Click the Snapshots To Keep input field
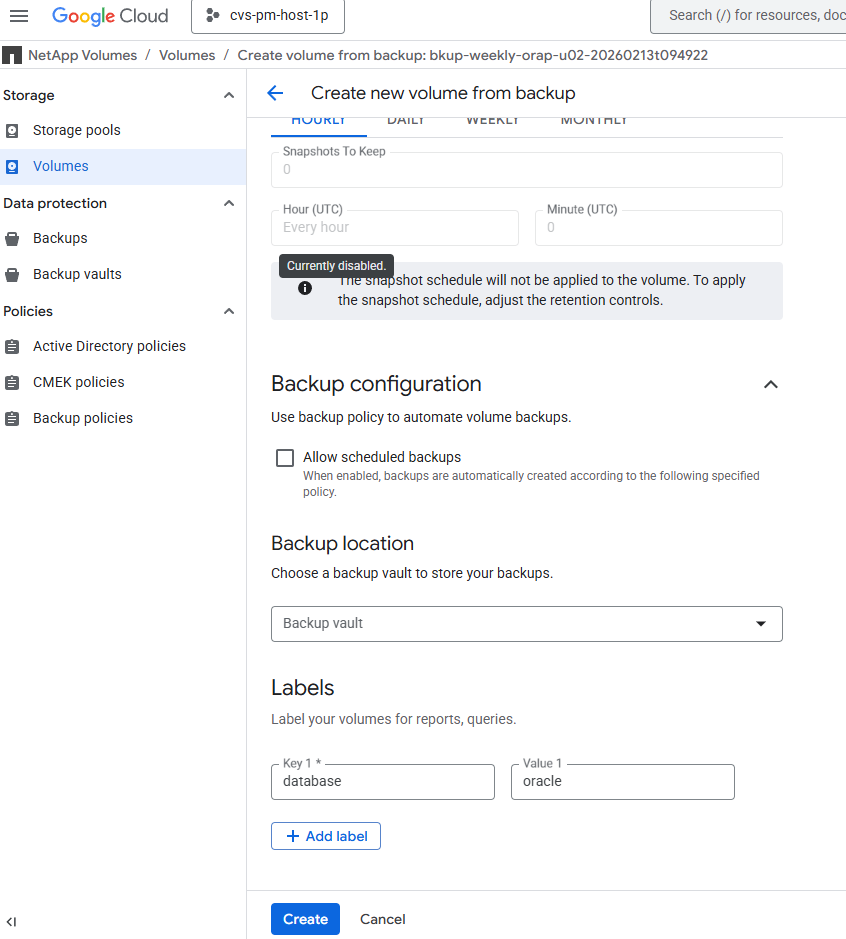 (x=527, y=170)
